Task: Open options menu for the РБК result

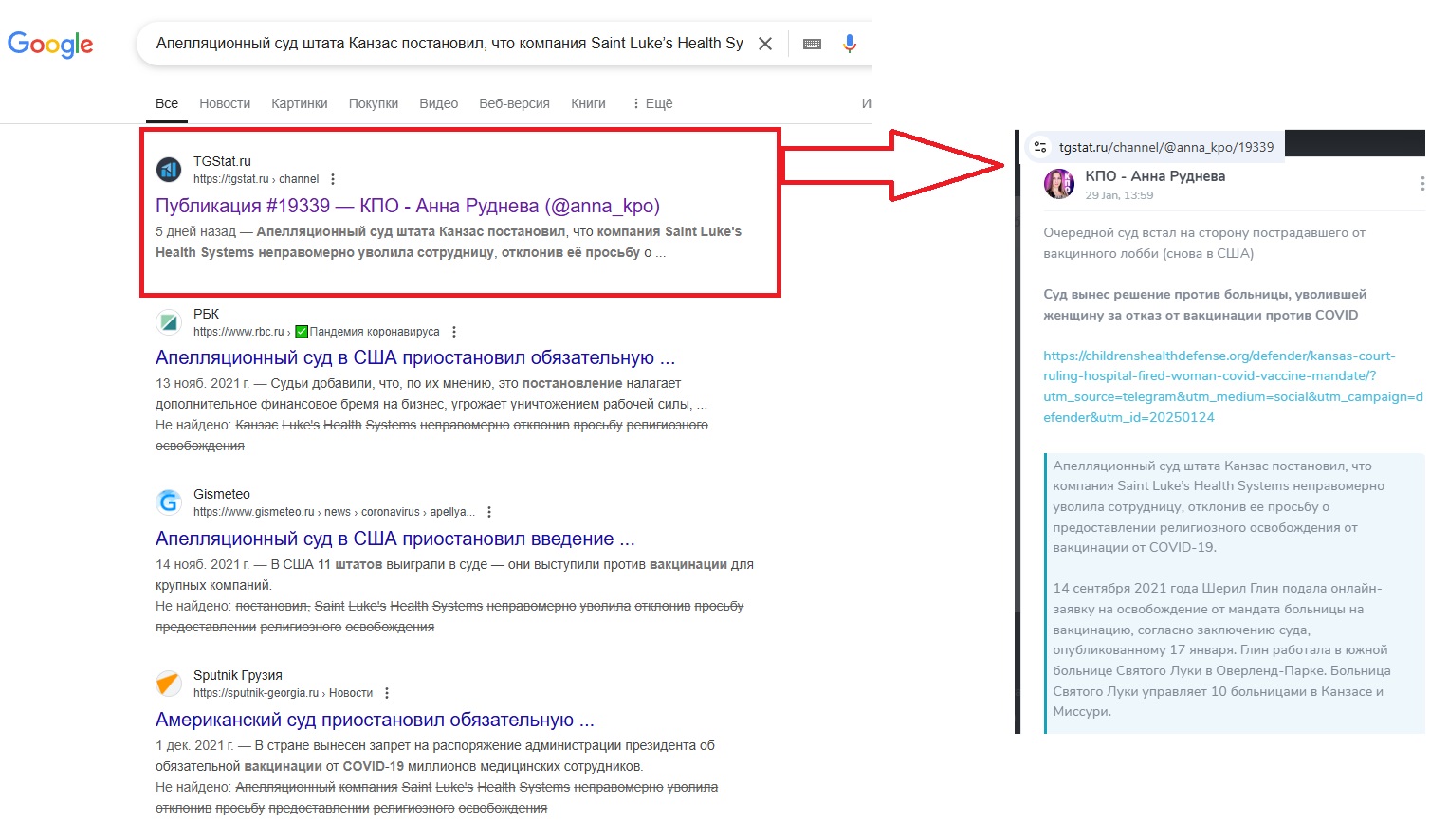Action: [x=454, y=332]
